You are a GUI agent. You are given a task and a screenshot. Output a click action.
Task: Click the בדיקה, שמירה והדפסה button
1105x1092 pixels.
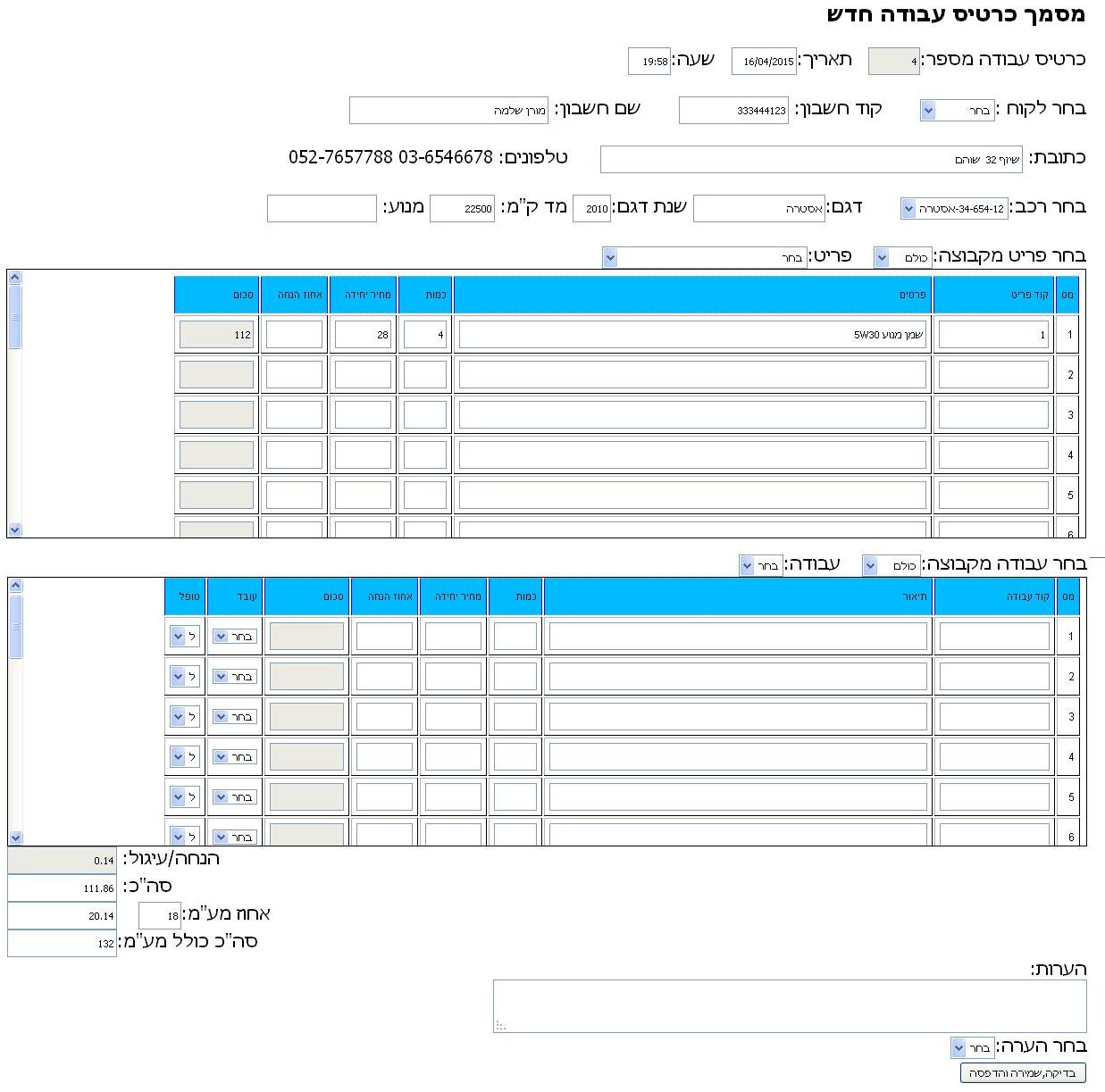coord(1023,1073)
